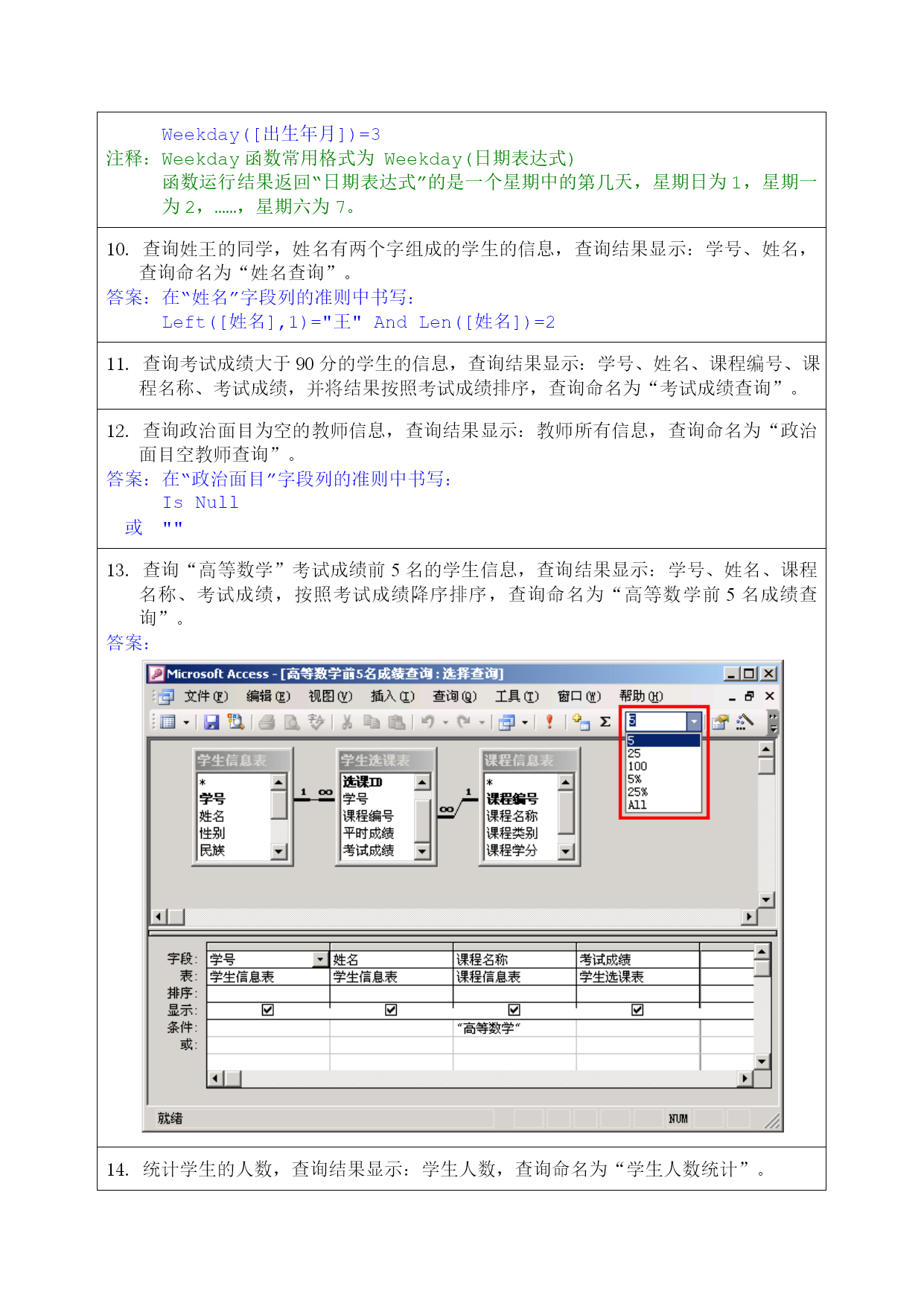Open the 查询(Q) menu
Image resolution: width=924 pixels, height=1306 pixels.
[455, 697]
